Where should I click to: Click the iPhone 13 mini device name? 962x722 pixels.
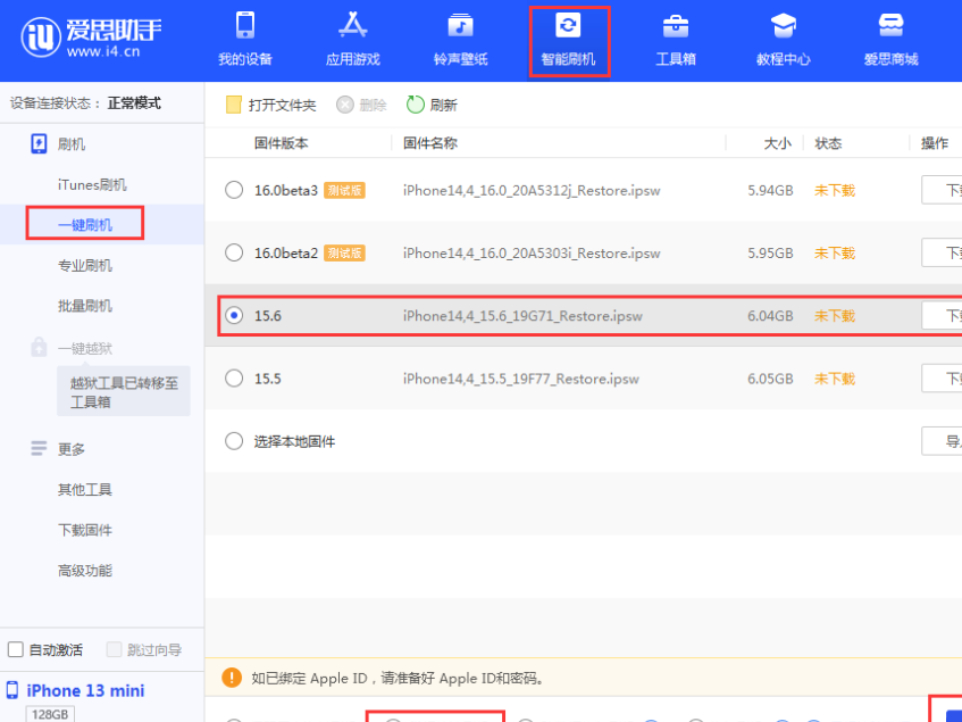pyautogui.click(x=85, y=691)
